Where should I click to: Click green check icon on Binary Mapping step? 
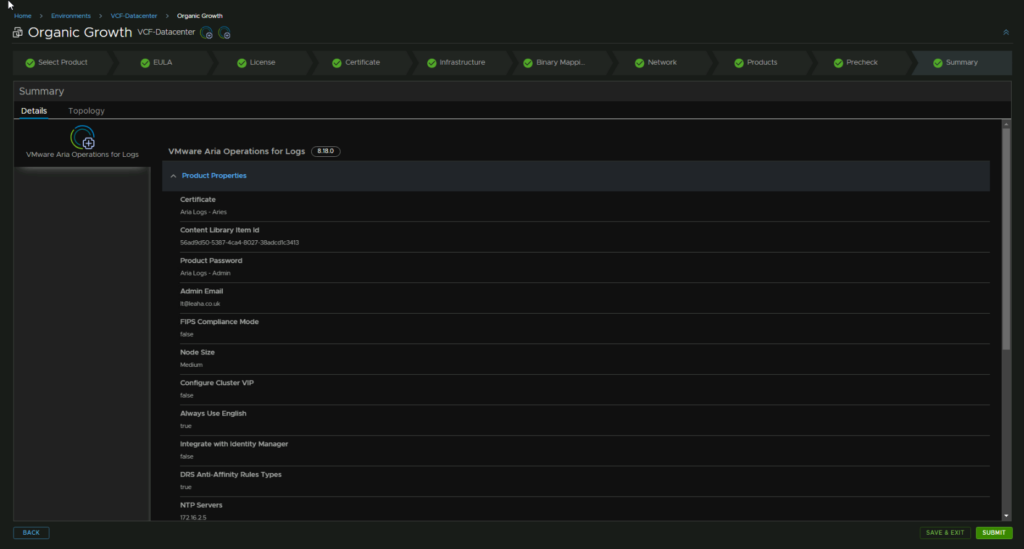click(528, 63)
